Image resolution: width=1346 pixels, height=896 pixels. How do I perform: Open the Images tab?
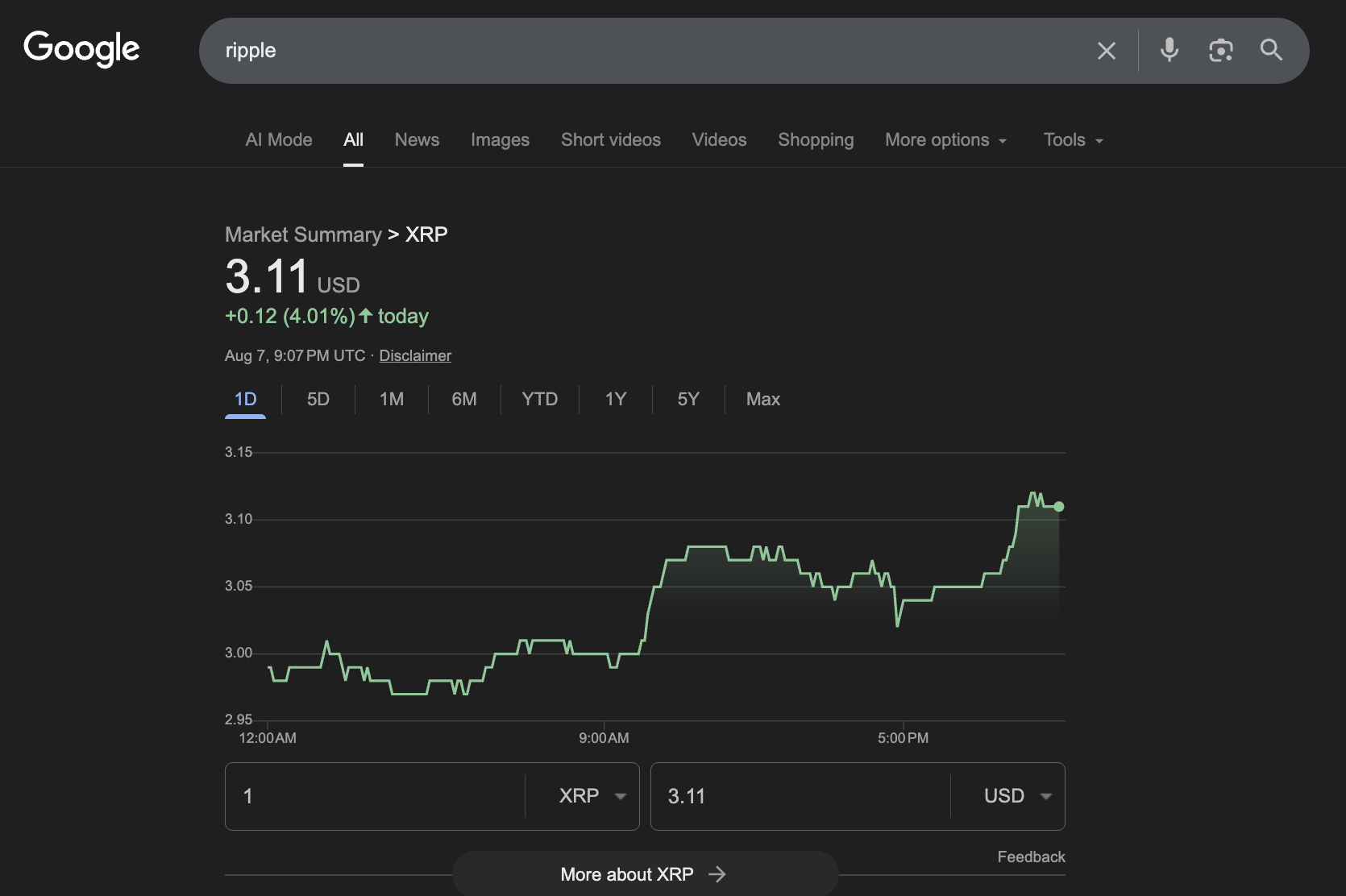pyautogui.click(x=500, y=140)
